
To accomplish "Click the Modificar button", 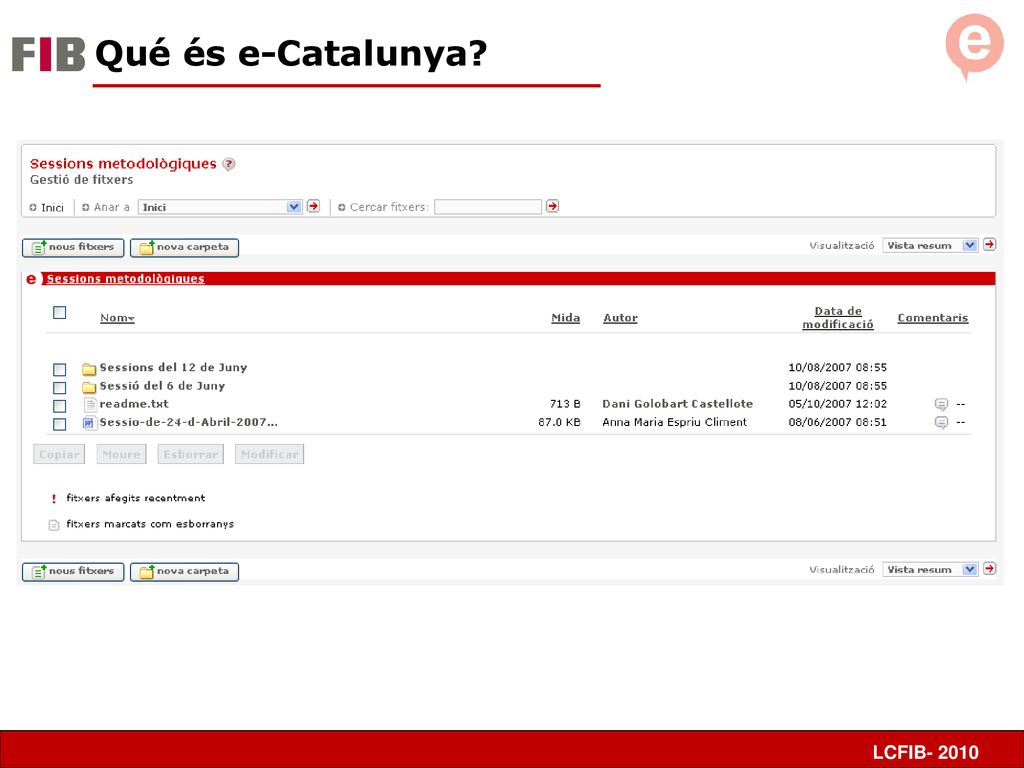I will coord(269,455).
